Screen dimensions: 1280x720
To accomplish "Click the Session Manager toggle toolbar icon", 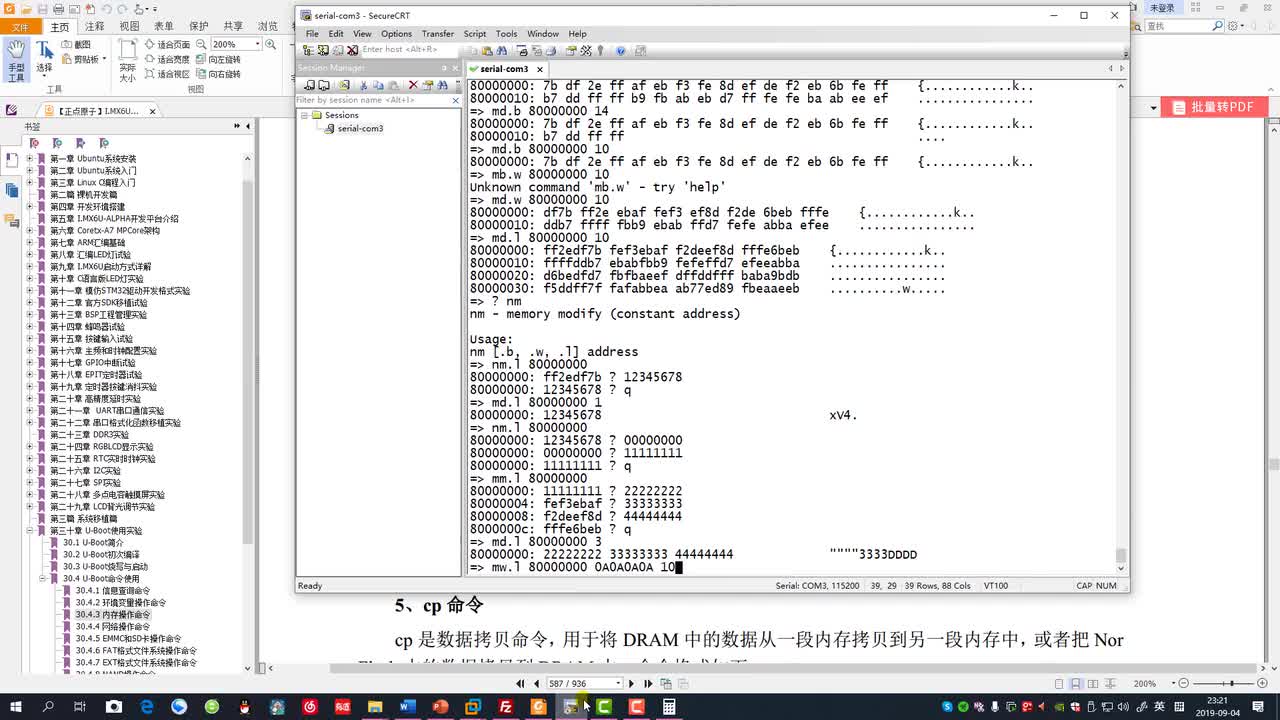I will click(x=308, y=50).
